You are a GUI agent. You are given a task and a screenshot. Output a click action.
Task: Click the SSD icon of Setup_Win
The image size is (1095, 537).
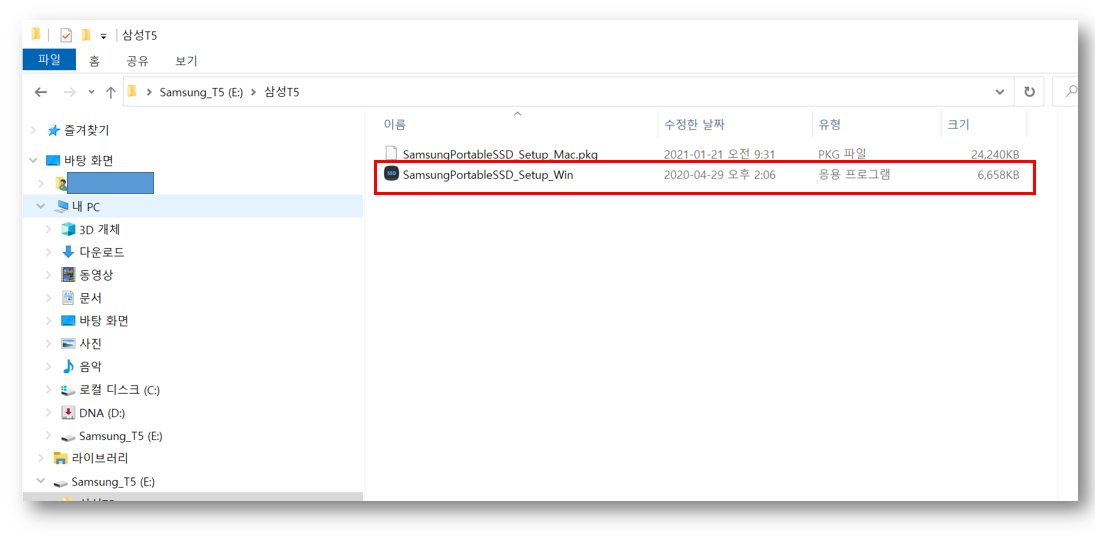(x=391, y=175)
